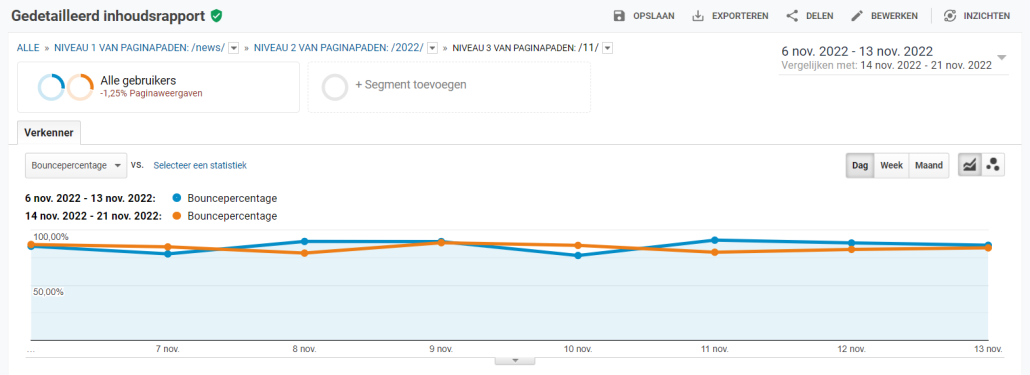Click the Opslaan floppy disk icon
This screenshot has height=375, width=1030.
coord(619,16)
